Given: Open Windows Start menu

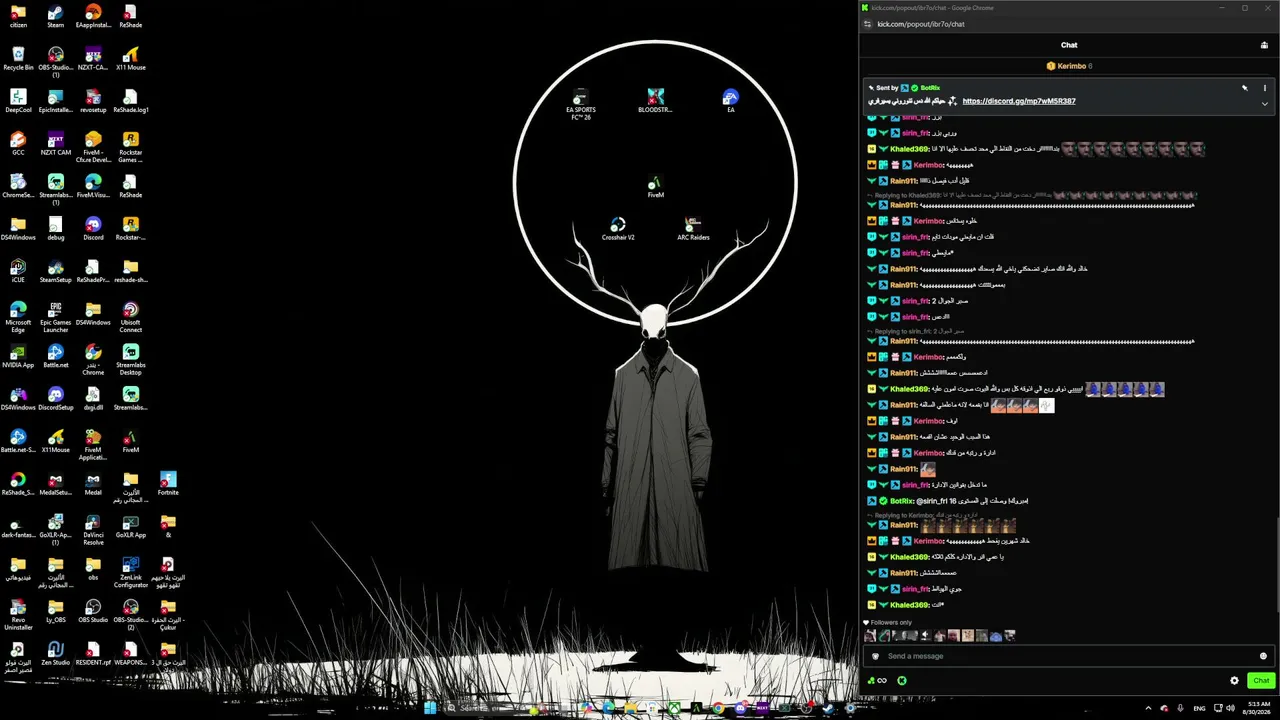Looking at the screenshot, I should tap(430, 708).
